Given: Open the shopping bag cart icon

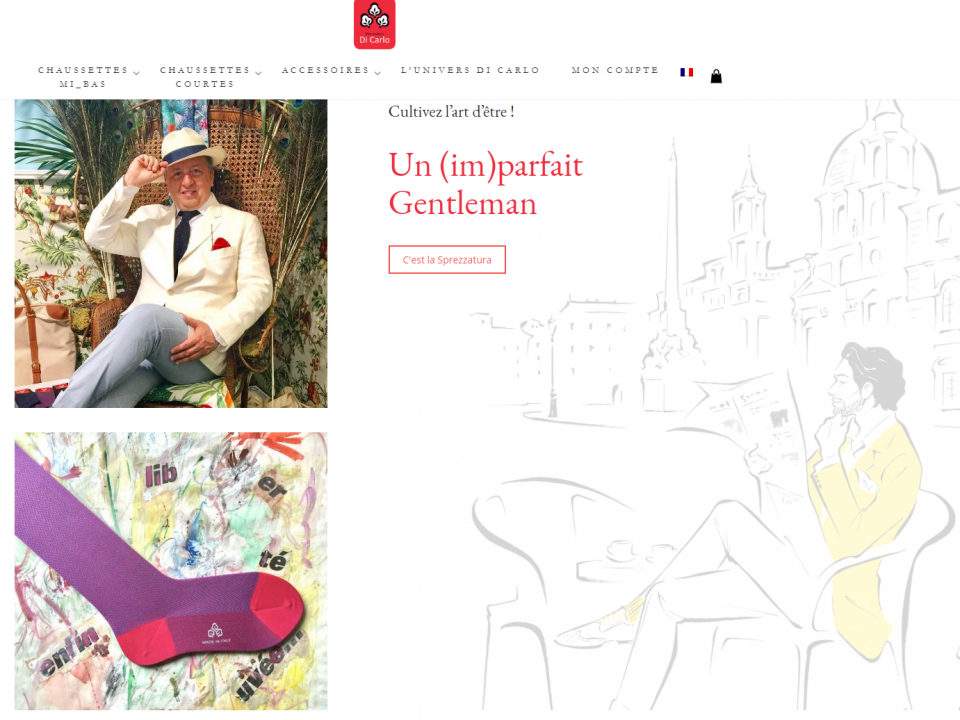Looking at the screenshot, I should coord(716,76).
